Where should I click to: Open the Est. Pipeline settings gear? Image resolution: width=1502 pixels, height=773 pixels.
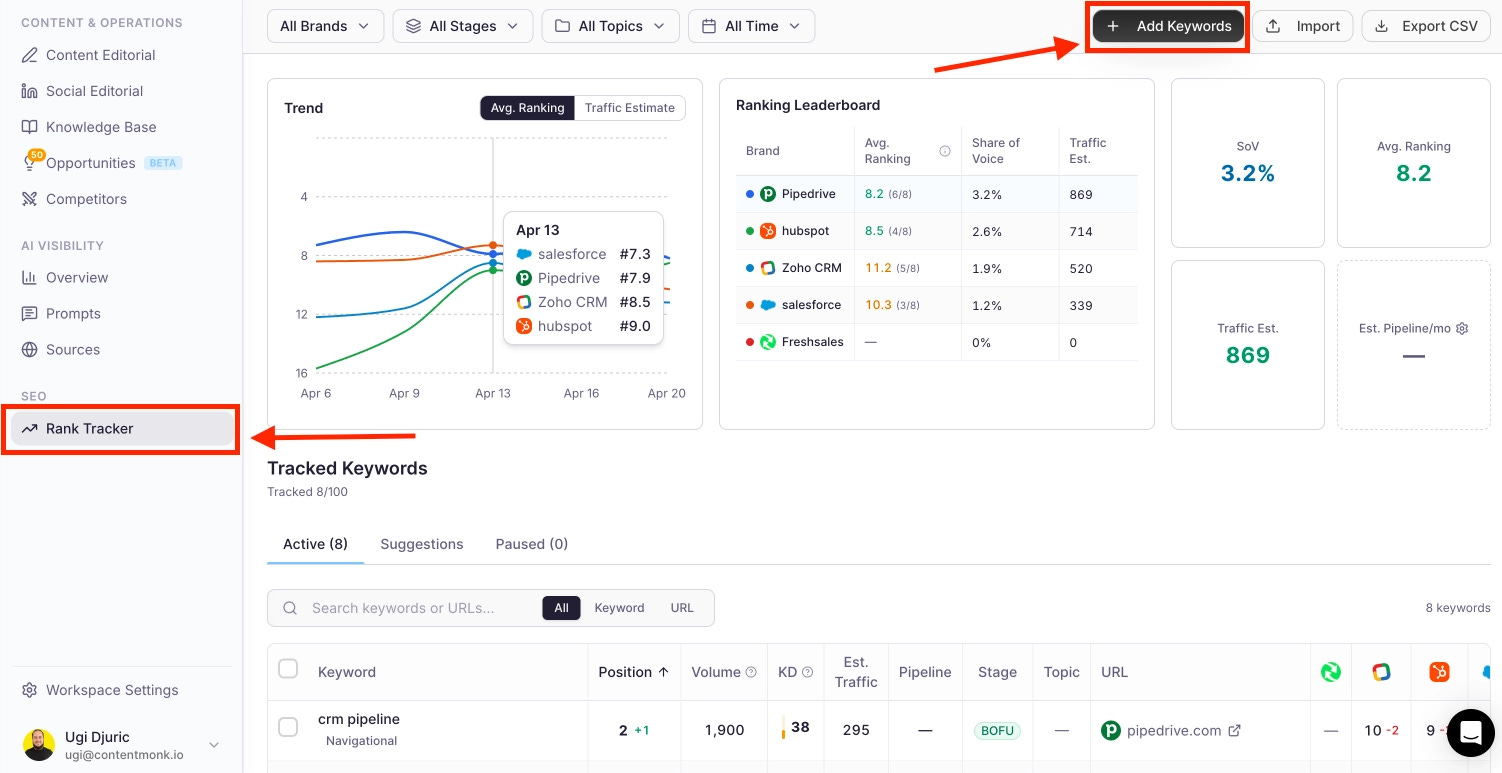coord(1462,328)
